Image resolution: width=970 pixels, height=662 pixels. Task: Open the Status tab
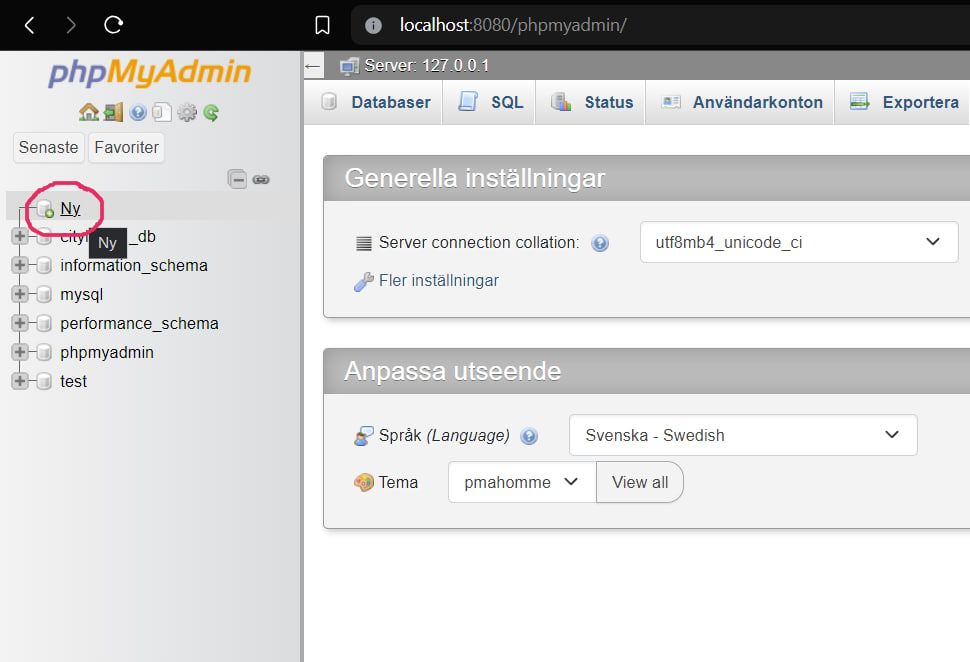(592, 102)
